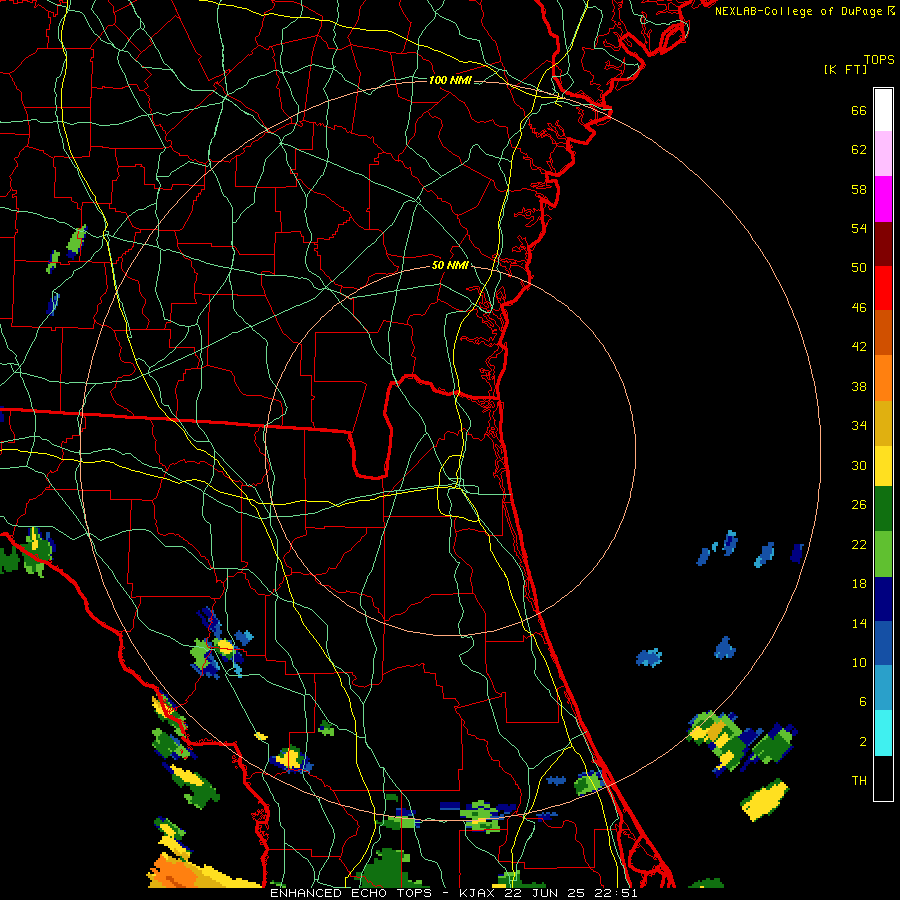Click the "30" scale label

coord(859,465)
